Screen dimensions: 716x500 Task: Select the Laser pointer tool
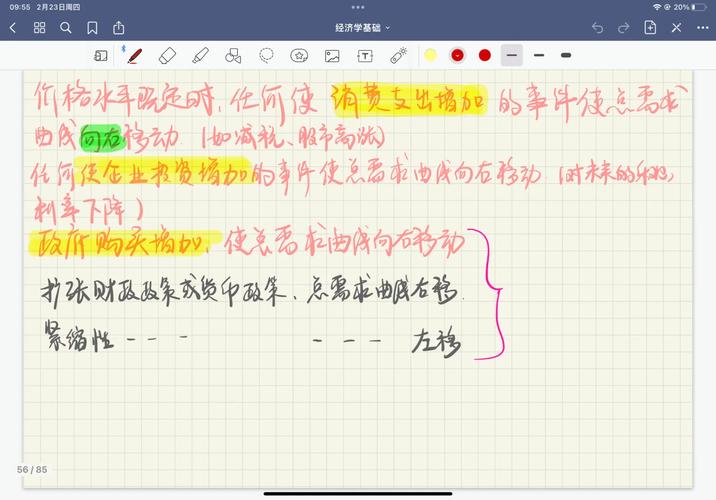pos(398,56)
